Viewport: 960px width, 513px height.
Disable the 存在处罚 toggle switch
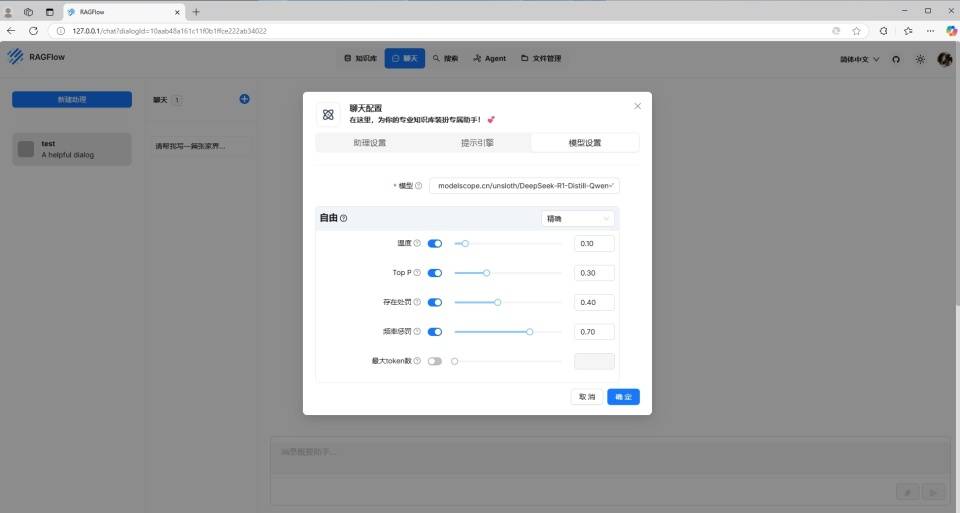(x=435, y=302)
